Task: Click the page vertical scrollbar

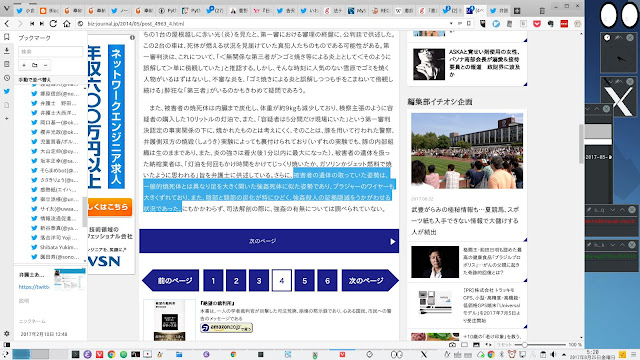Action: 581,144
